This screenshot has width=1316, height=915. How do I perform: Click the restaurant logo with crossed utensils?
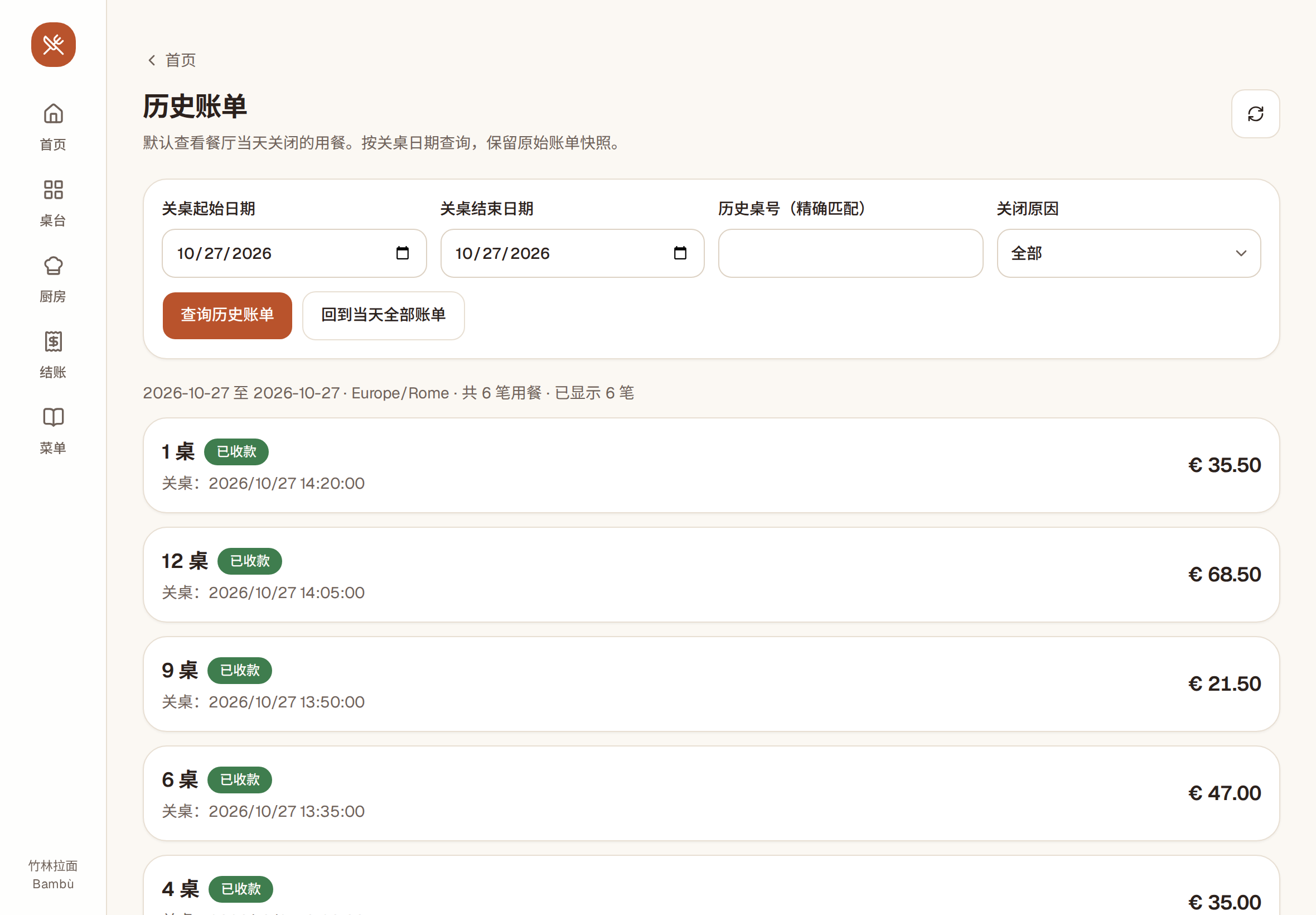(54, 45)
